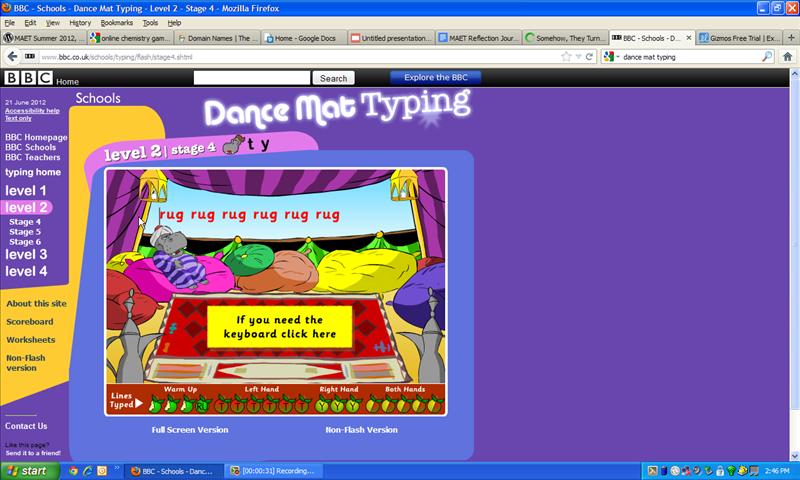The width and height of the screenshot is (800, 480).
Task: Select level 3 in sidebar
Action: click(x=26, y=254)
